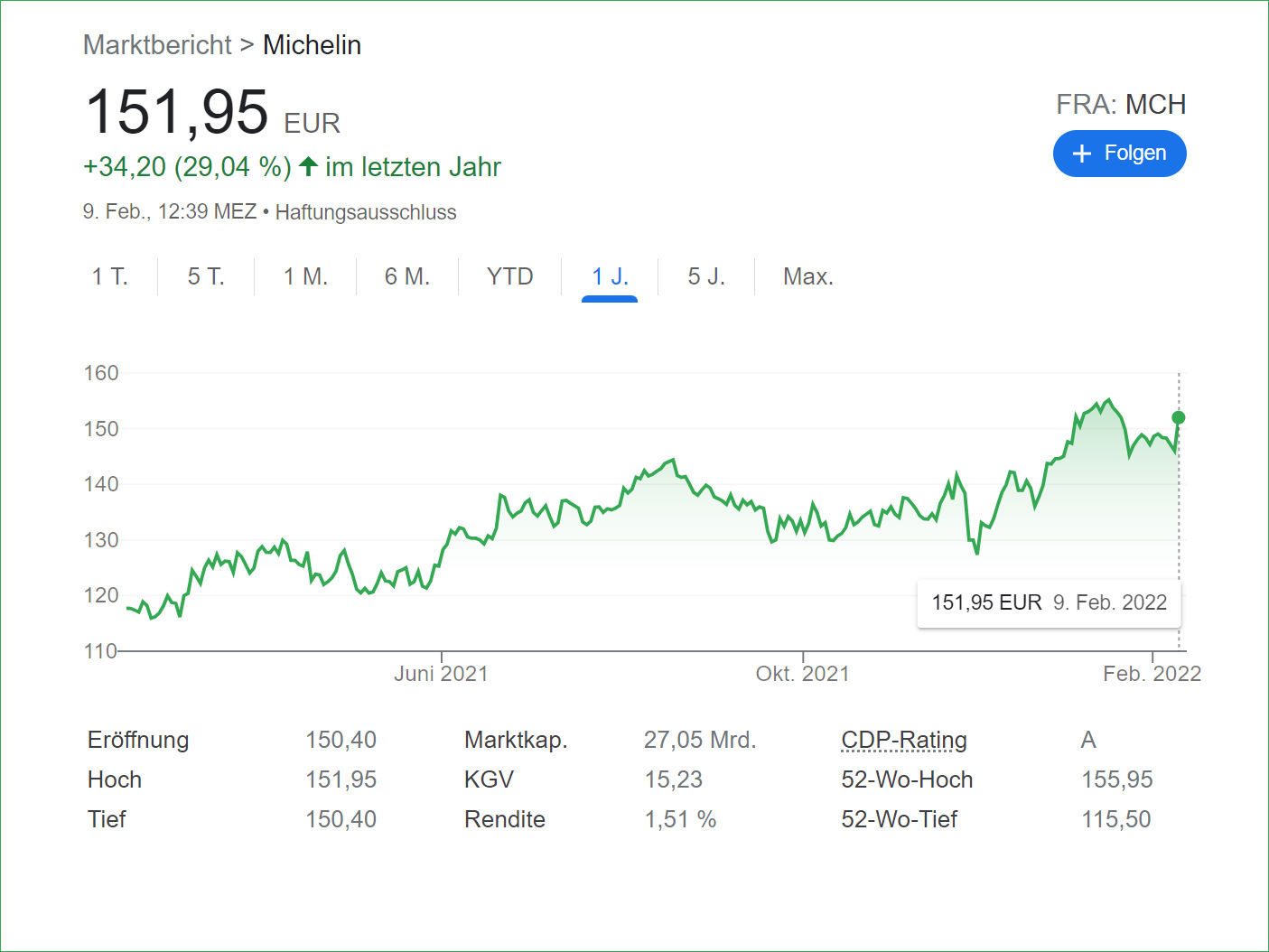Click the Okt. 2021 axis label
The width and height of the screenshot is (1269, 952).
pyautogui.click(x=803, y=674)
